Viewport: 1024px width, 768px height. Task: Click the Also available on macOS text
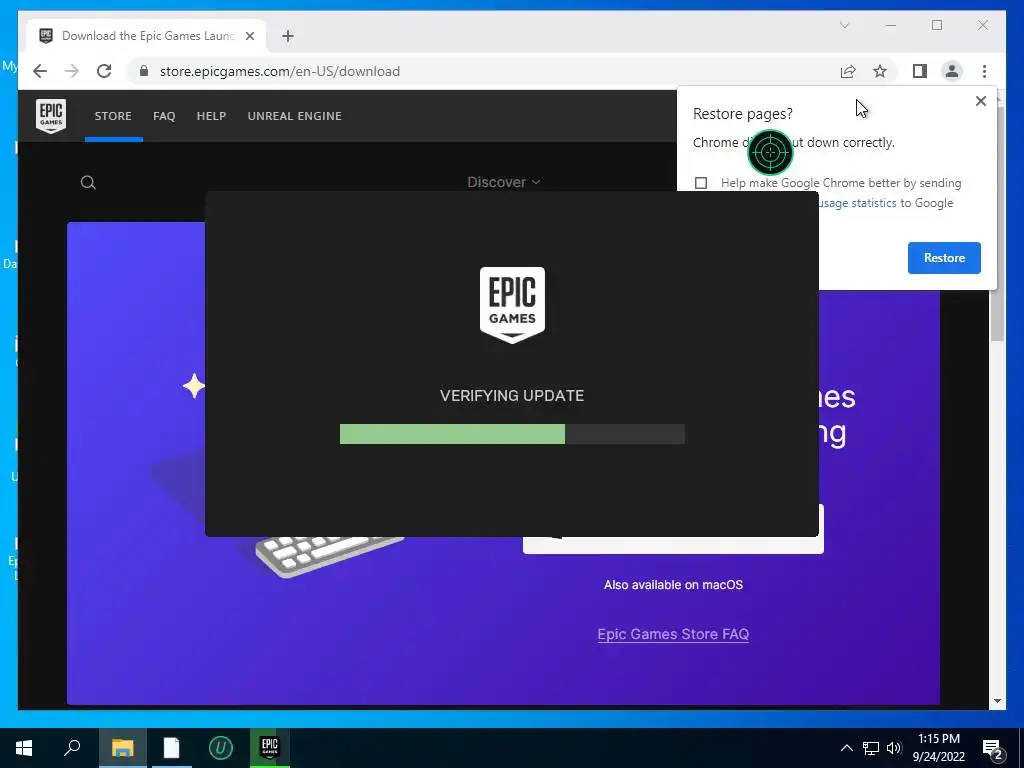pyautogui.click(x=673, y=585)
